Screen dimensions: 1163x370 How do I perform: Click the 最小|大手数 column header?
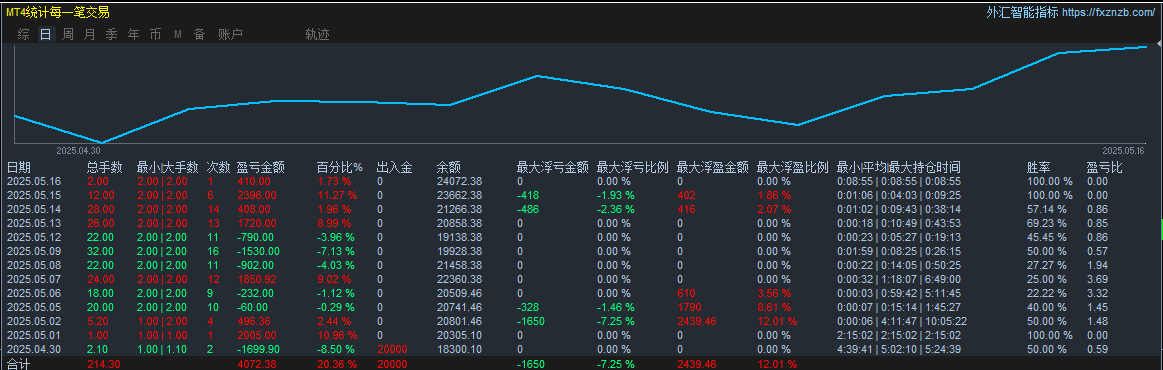pos(168,168)
